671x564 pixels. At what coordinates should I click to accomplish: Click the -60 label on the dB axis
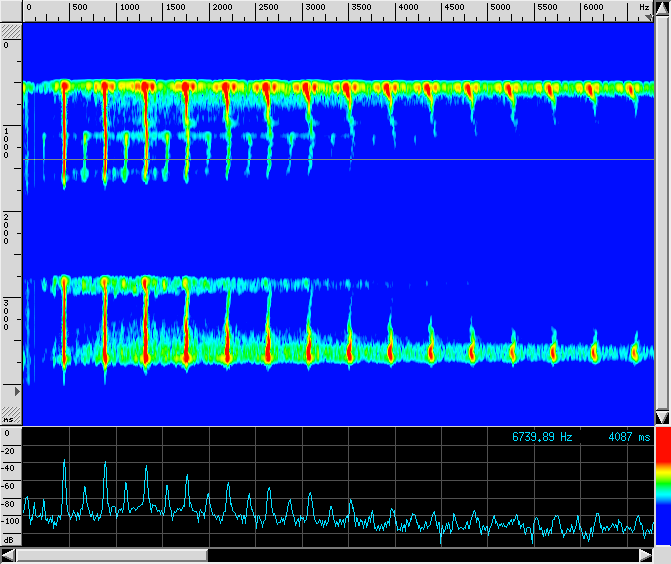pyautogui.click(x=11, y=485)
